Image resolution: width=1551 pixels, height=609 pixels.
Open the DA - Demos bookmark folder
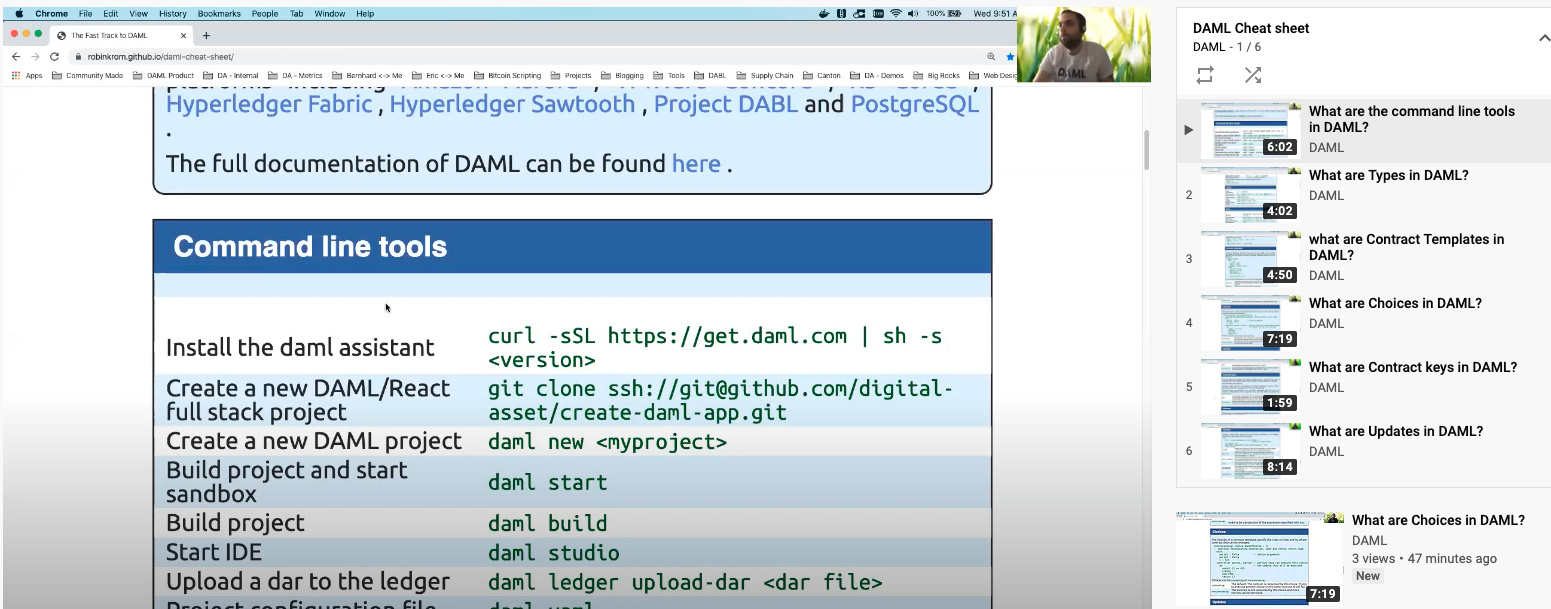tap(877, 75)
